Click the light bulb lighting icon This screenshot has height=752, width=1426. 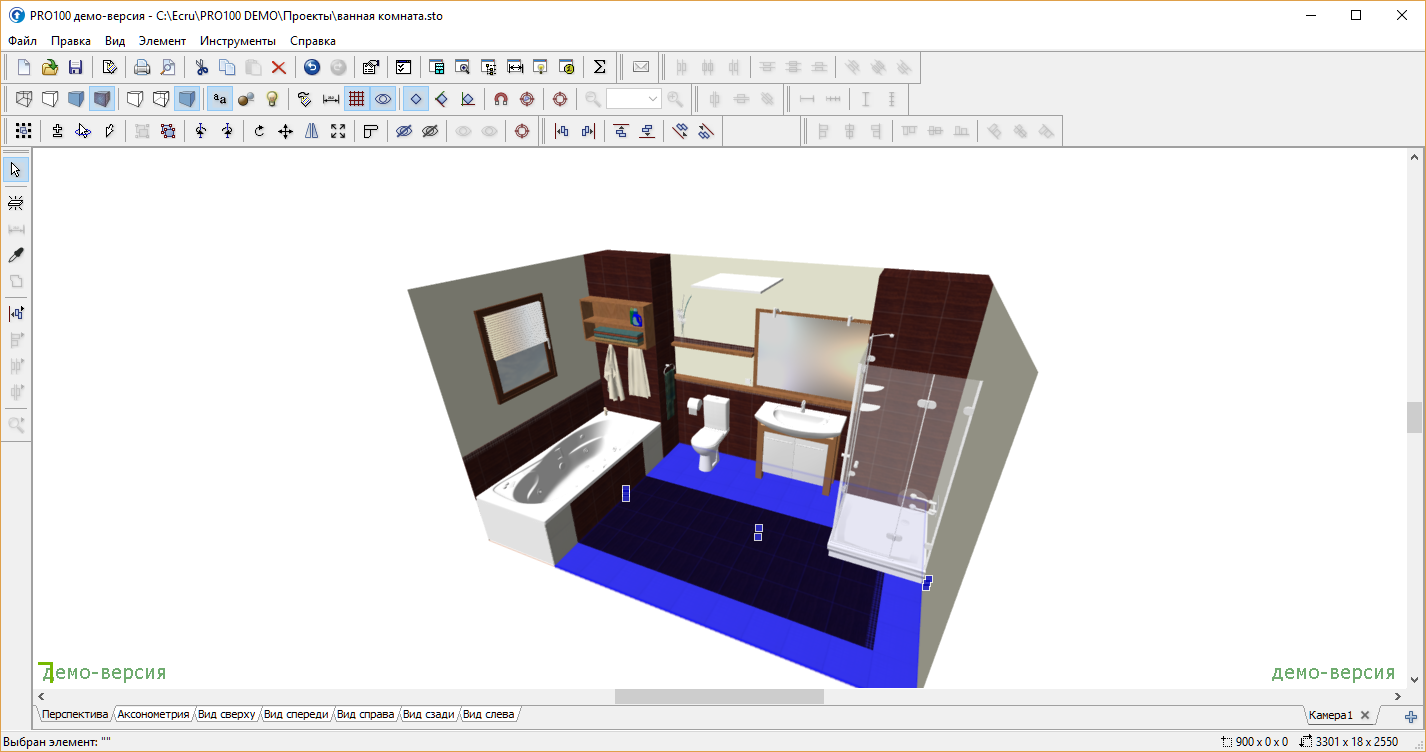pyautogui.click(x=271, y=99)
